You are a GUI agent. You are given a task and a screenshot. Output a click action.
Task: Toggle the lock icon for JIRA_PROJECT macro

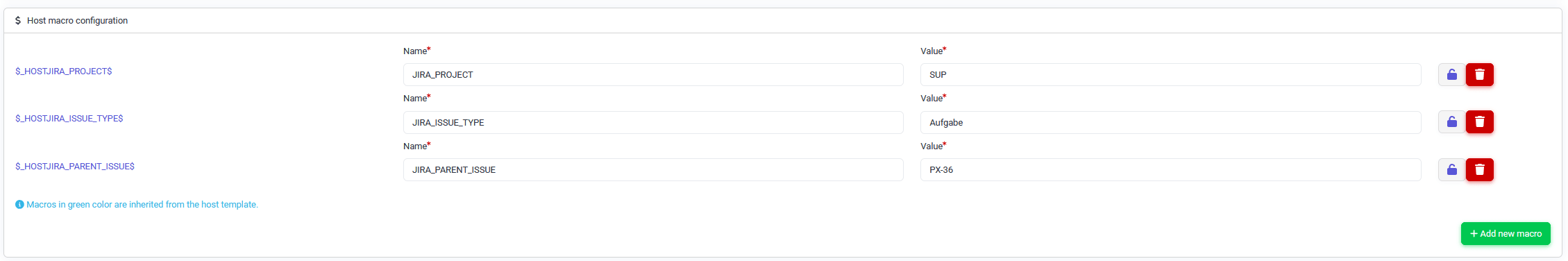tap(1452, 74)
